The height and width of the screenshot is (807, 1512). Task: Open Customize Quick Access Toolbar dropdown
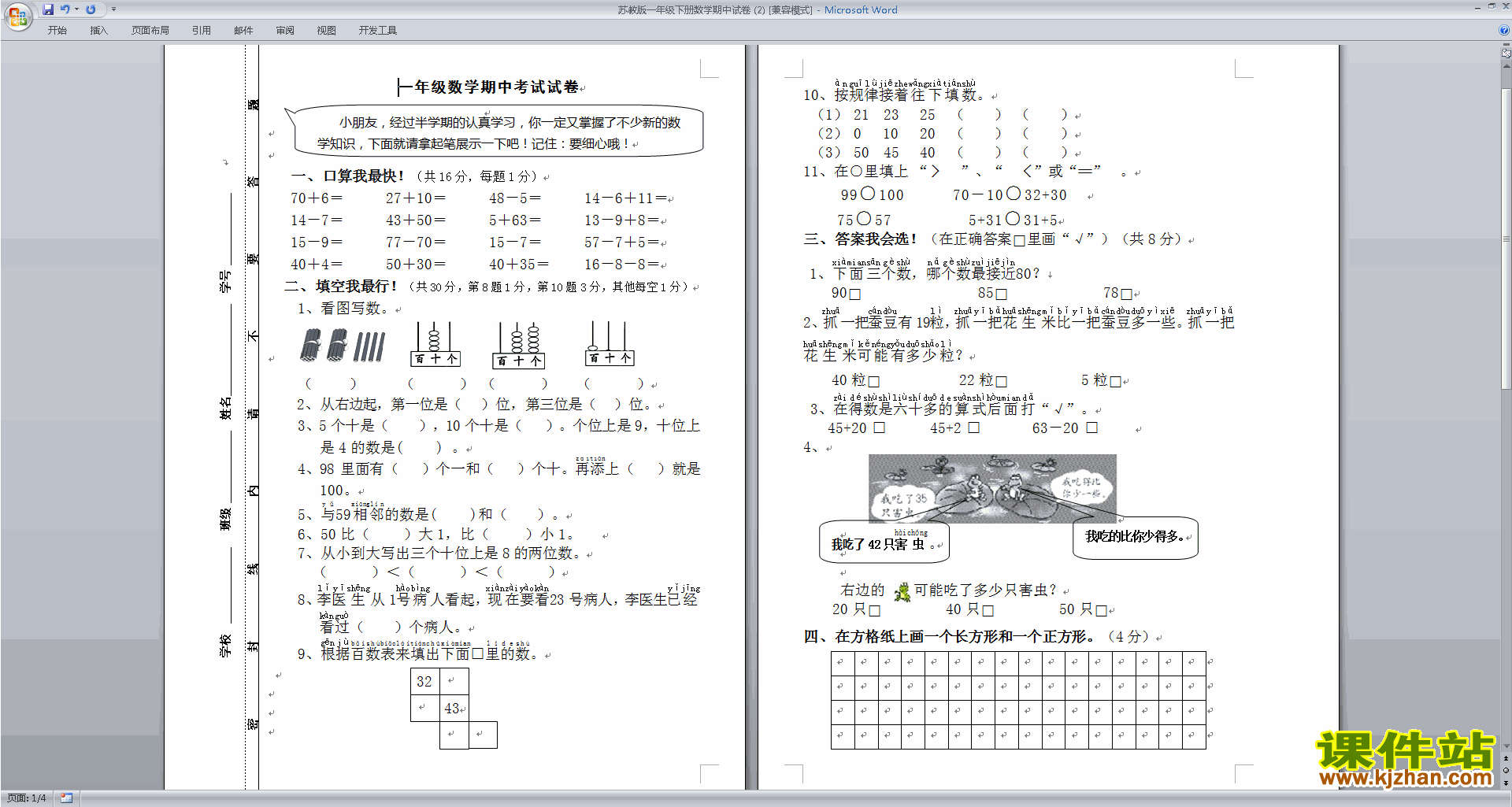(113, 9)
